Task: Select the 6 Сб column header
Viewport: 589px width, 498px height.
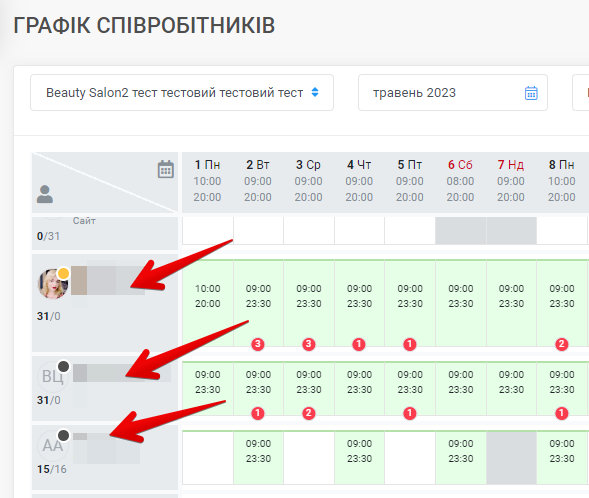Action: [460, 181]
